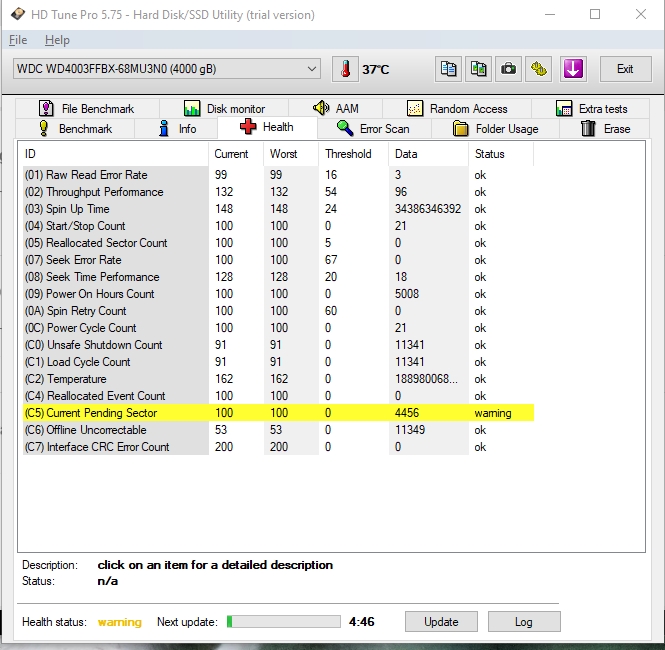Select the (0A) Spin Retry Count row
This screenshot has height=650, width=665.
pos(278,311)
